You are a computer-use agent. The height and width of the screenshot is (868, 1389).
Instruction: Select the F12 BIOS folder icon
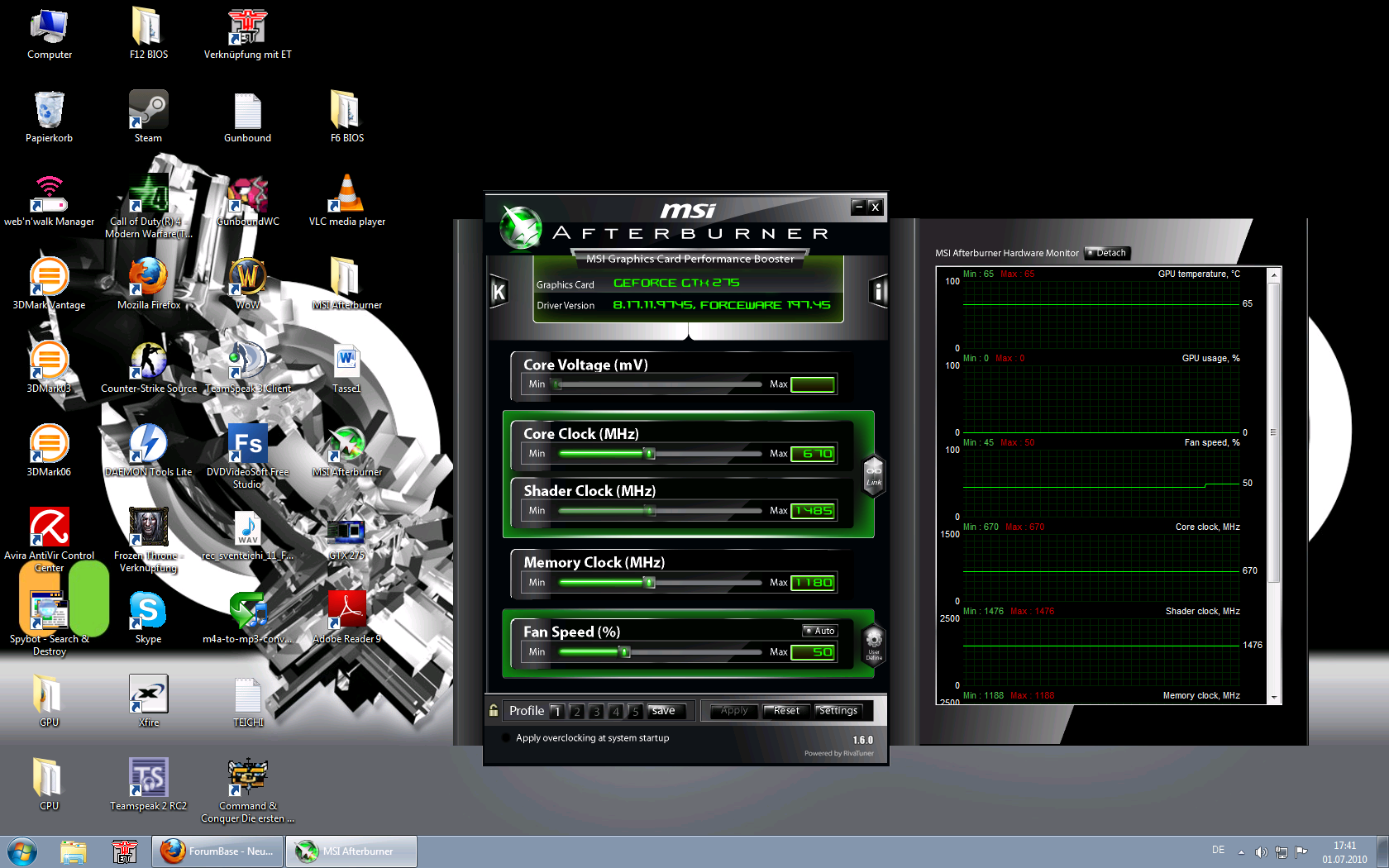click(149, 34)
